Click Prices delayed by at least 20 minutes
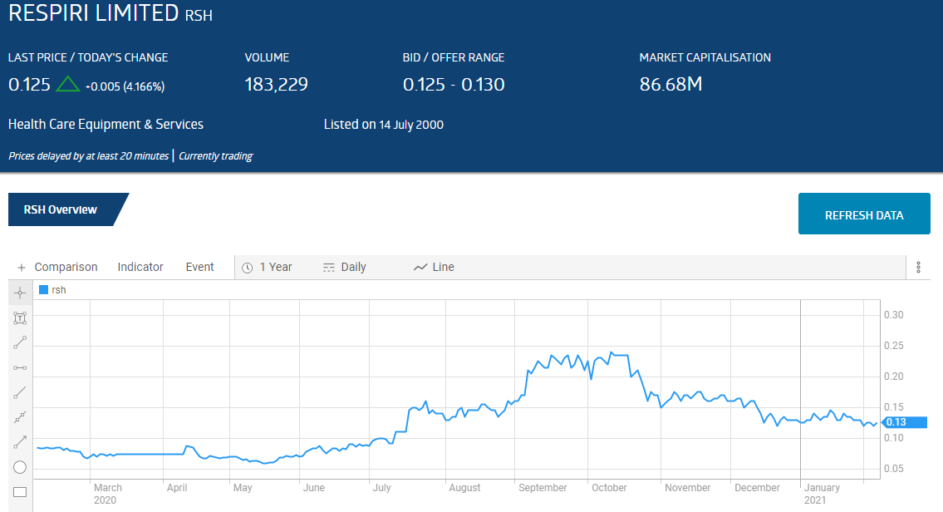943x512 pixels. 88,156
